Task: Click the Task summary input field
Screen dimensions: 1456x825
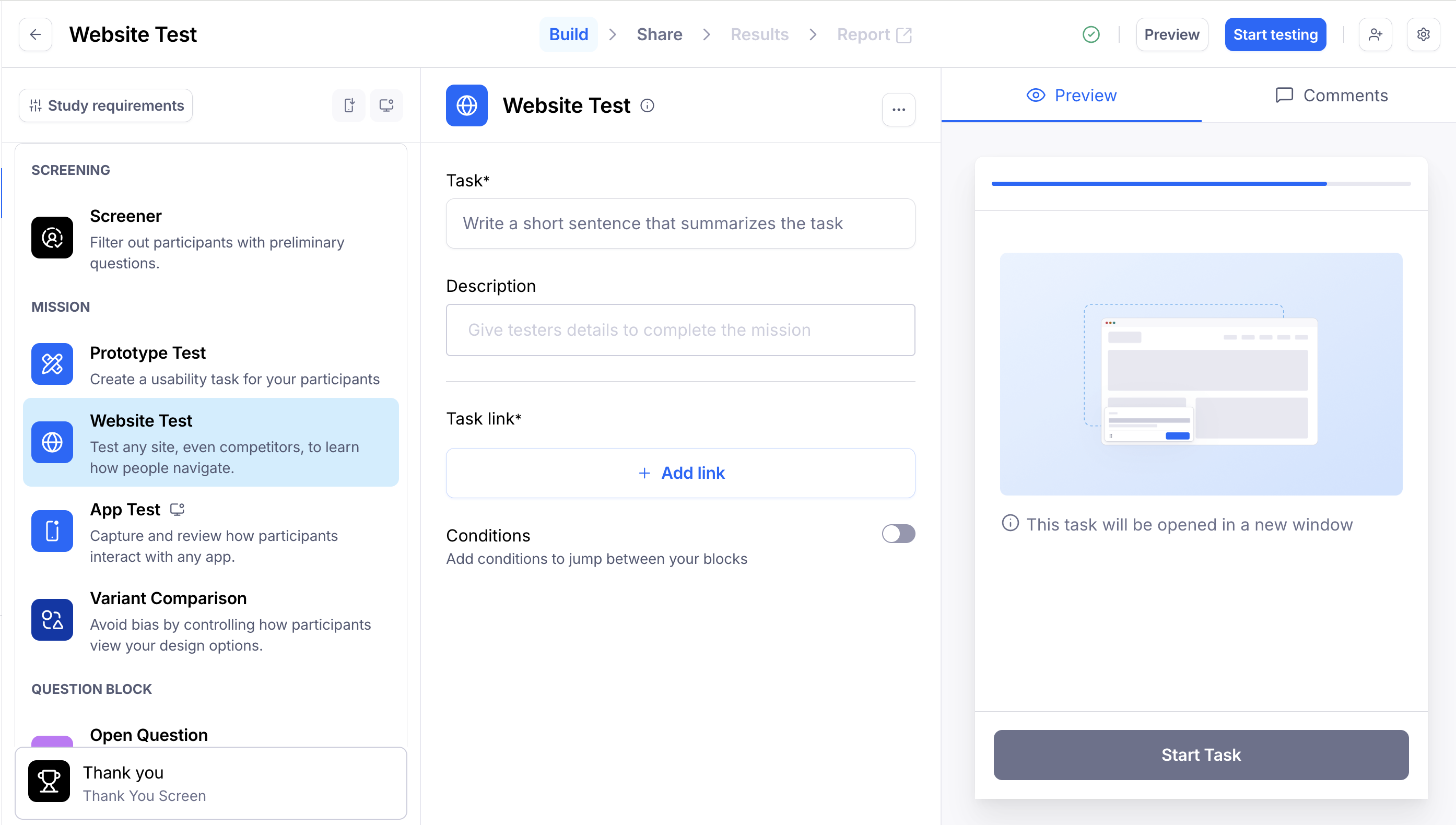Action: coord(680,223)
